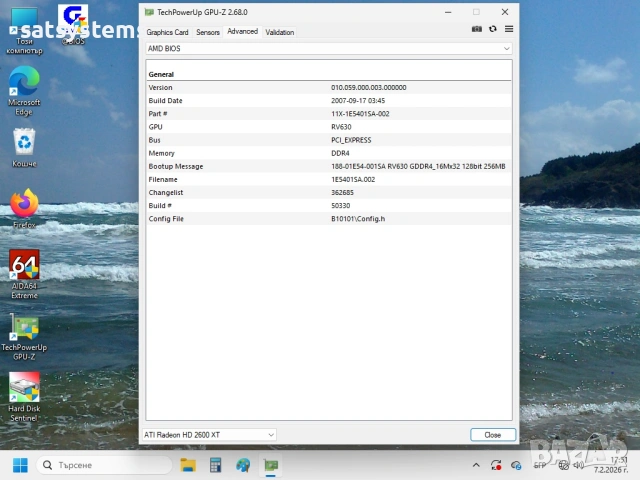Image resolution: width=640 pixels, height=480 pixels.
Task: Select the Hard Disk Sentinel desktop icon
Action: tap(24, 388)
